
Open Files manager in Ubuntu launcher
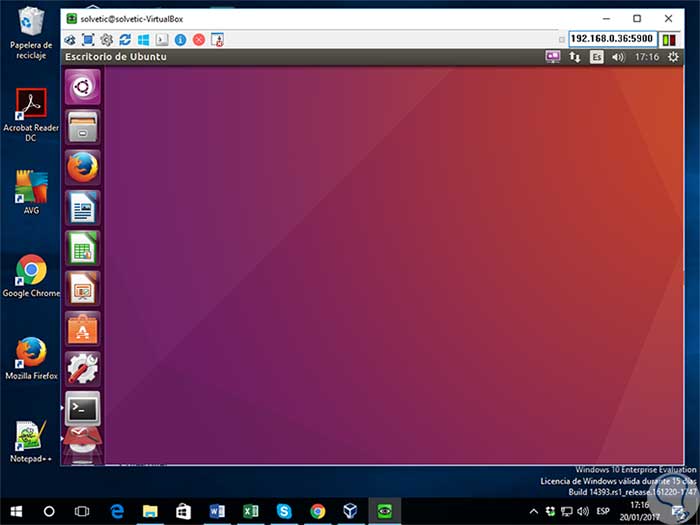coord(83,127)
